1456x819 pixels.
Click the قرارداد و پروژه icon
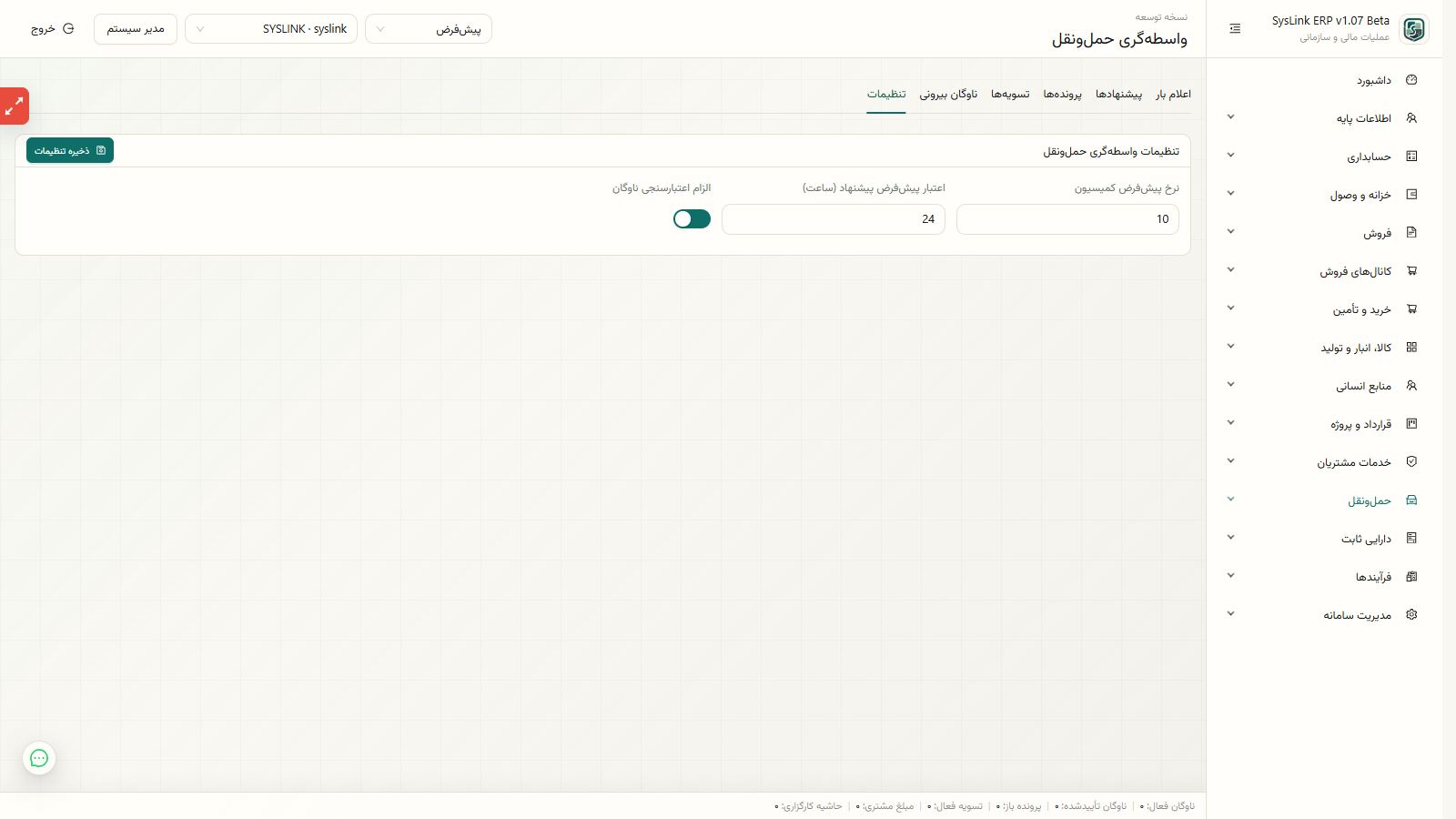[1411, 424]
